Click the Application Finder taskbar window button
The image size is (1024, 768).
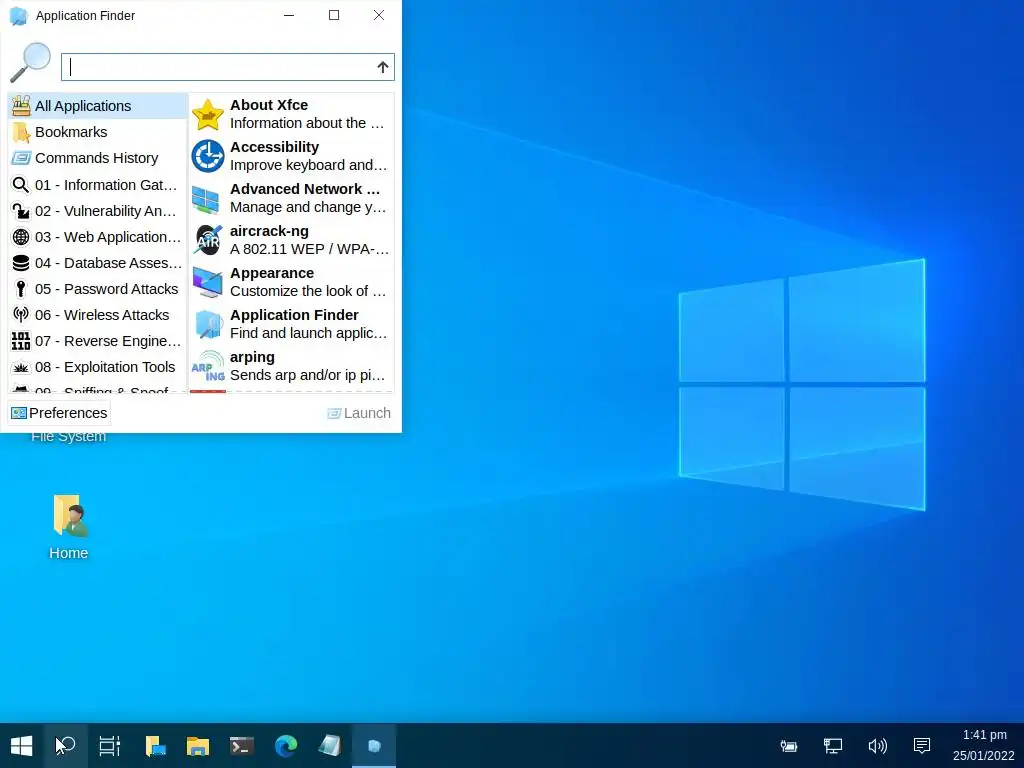[374, 746]
